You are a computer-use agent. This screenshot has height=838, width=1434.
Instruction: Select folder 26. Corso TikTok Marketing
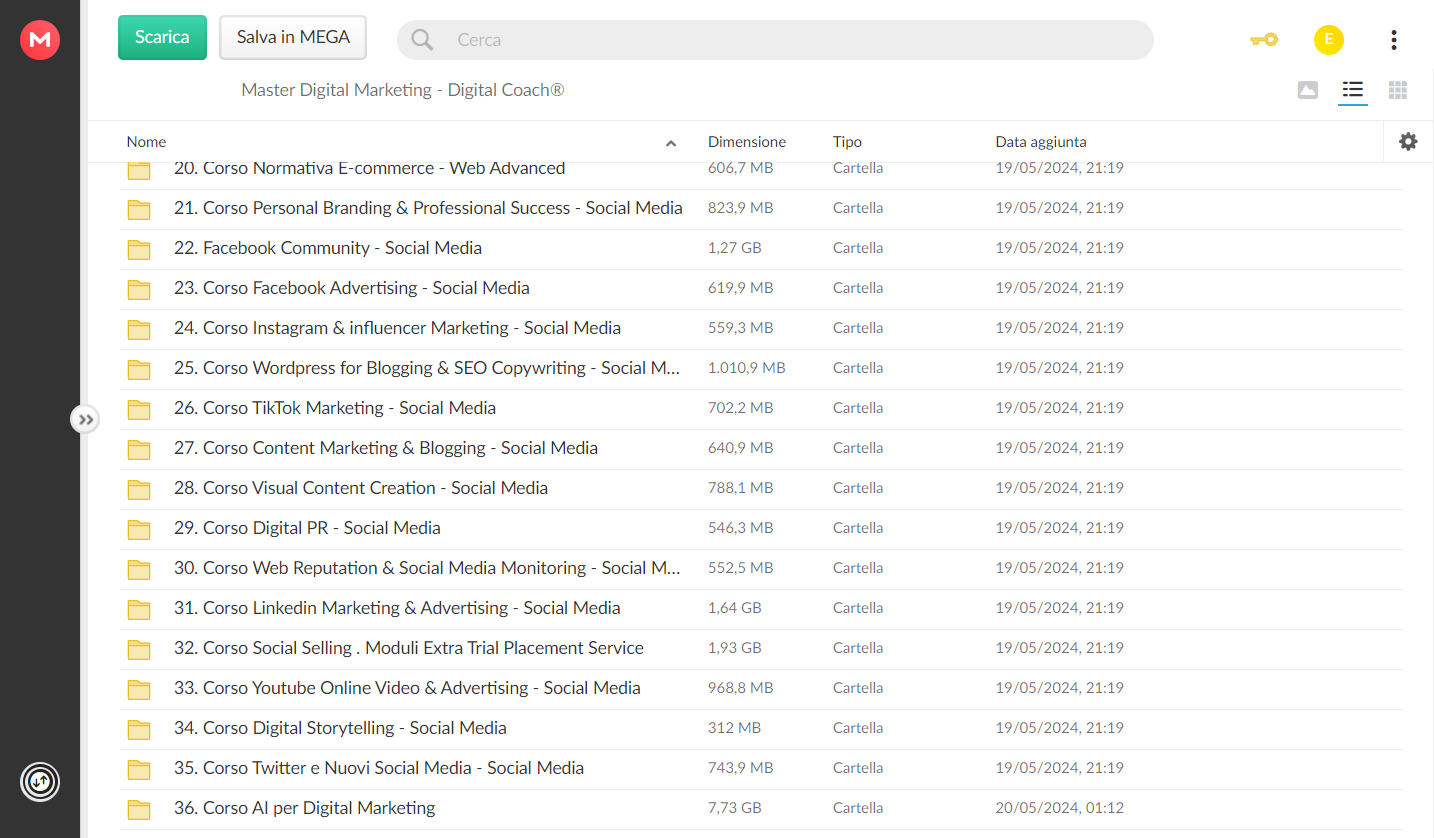(761, 408)
